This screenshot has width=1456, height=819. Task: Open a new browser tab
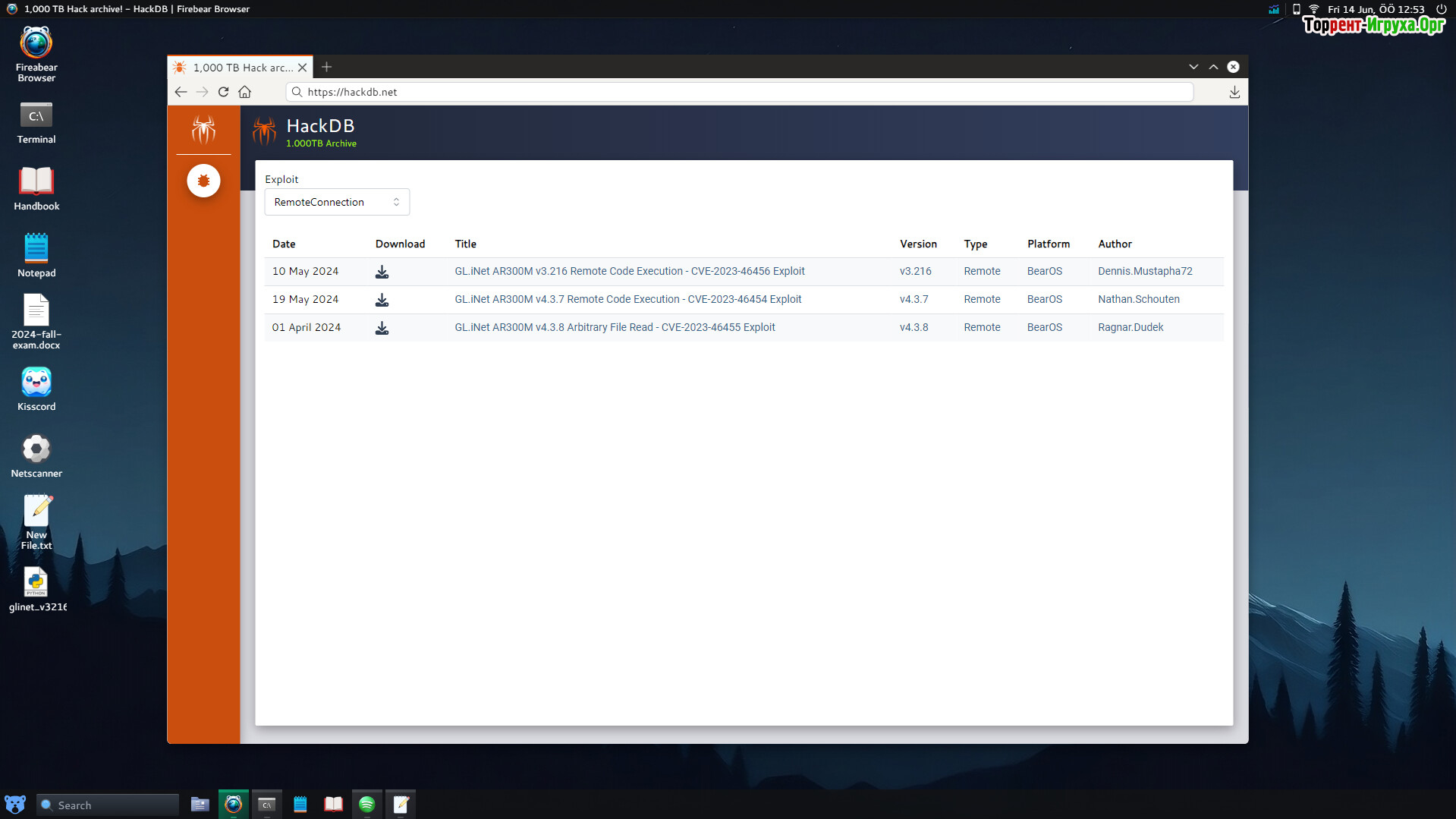coord(326,67)
